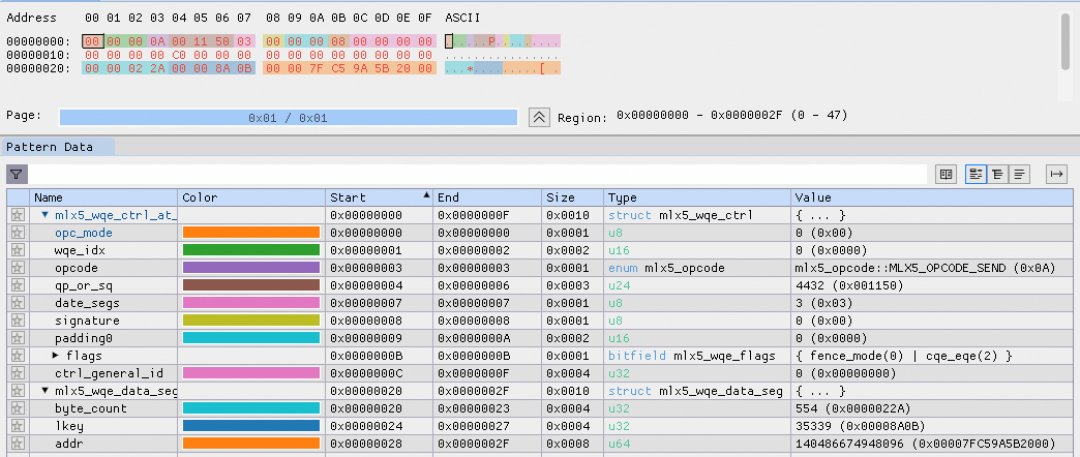Click the olive signature color swatch
The height and width of the screenshot is (457, 1080).
(x=251, y=321)
